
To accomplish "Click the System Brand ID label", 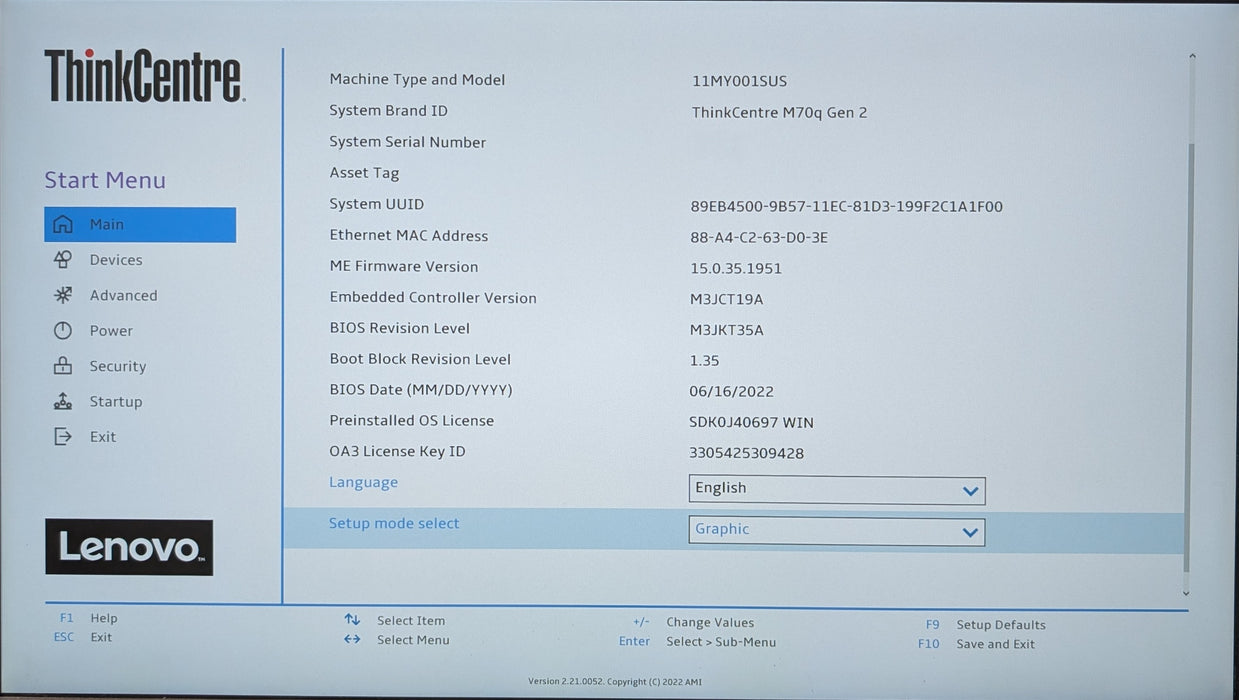I will [388, 110].
